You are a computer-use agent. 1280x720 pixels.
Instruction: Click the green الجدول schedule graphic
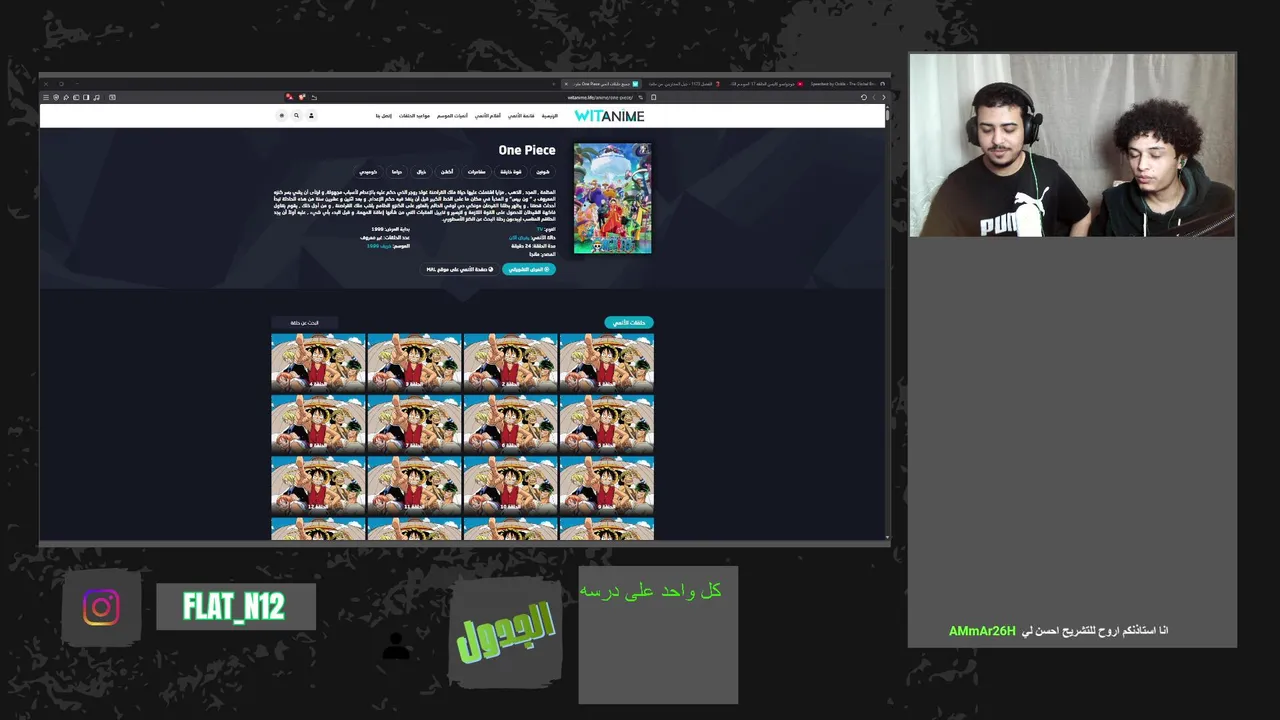coord(506,634)
